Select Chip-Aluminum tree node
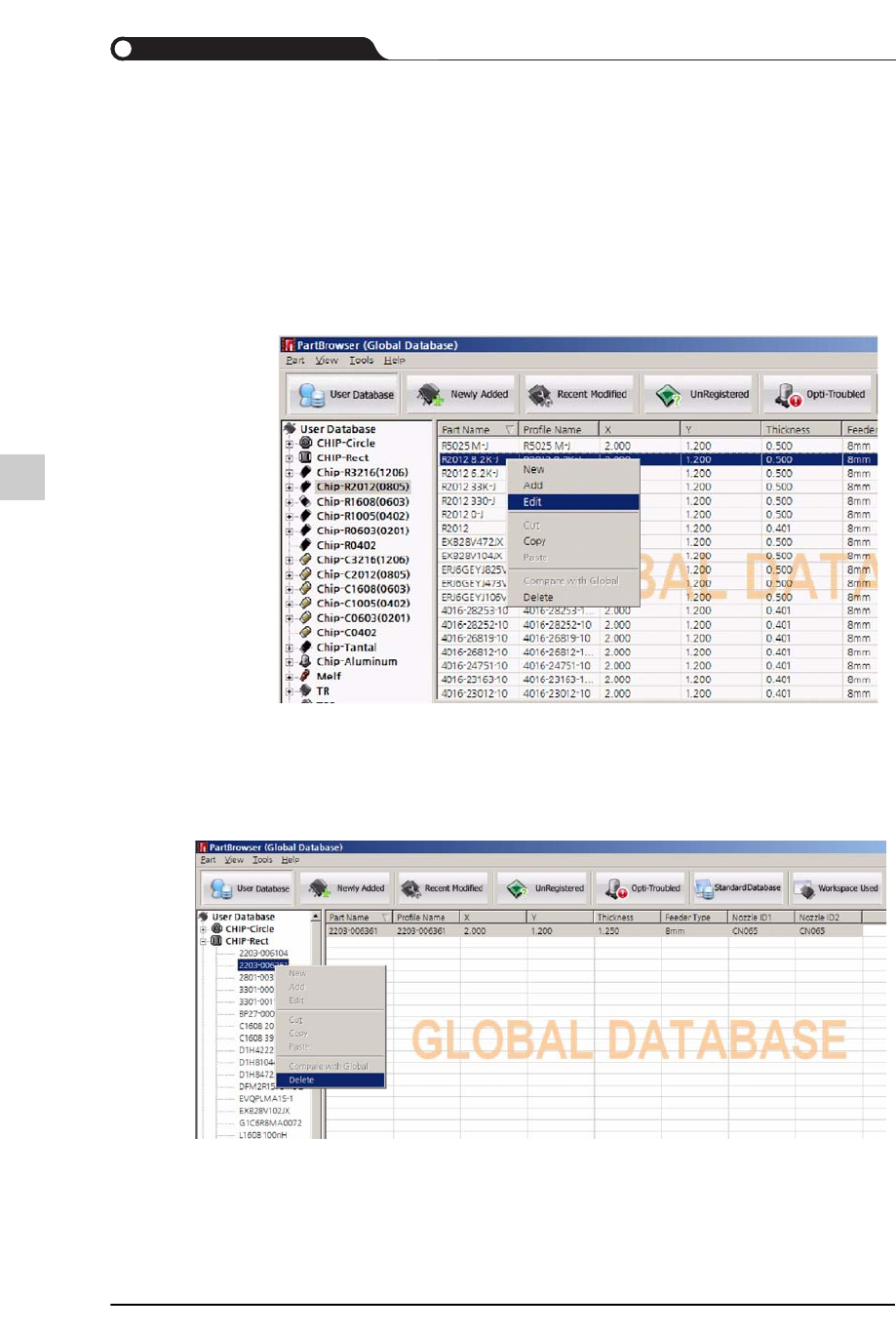Image resolution: width=896 pixels, height=1333 pixels. click(357, 661)
